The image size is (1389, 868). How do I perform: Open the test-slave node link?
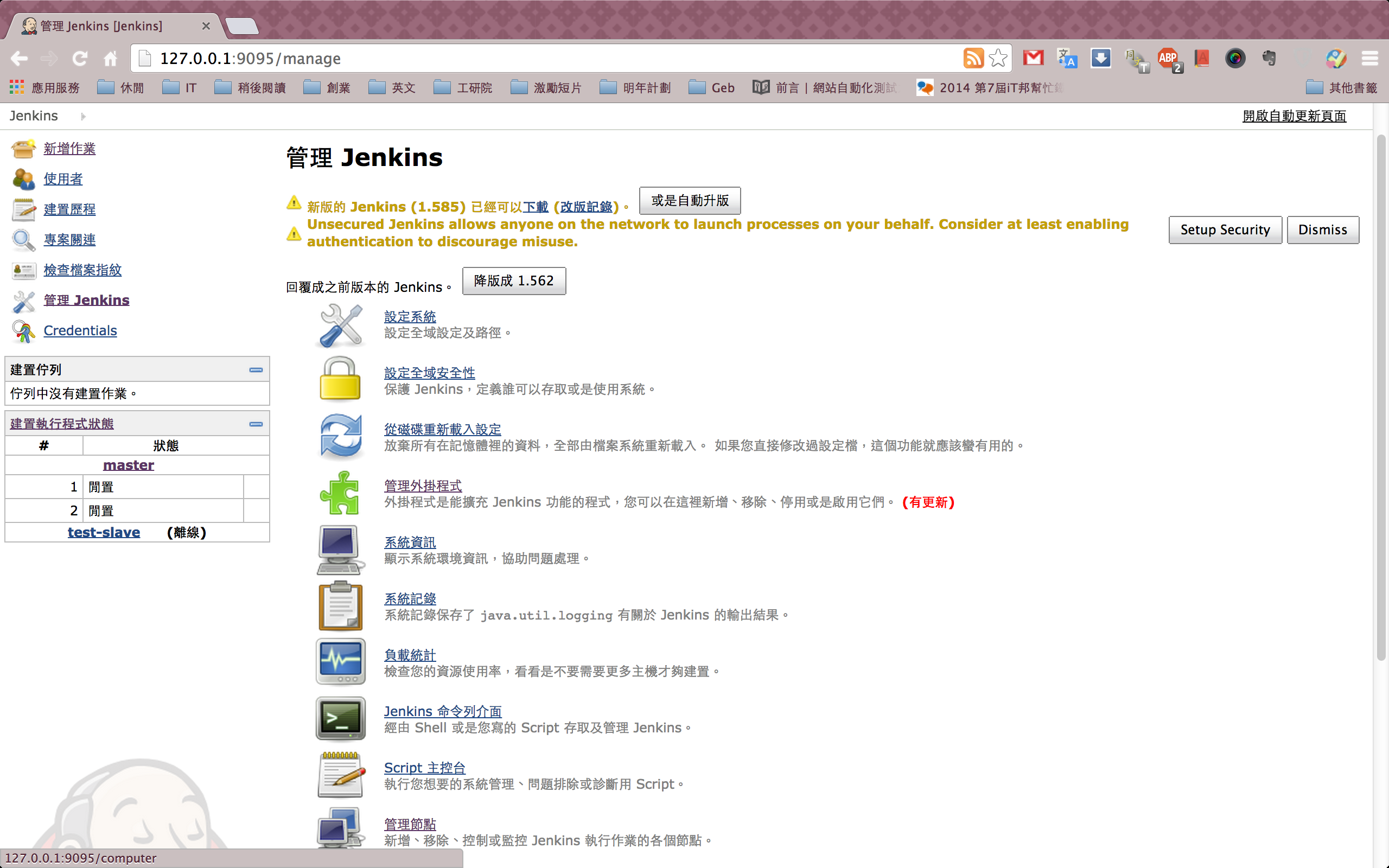(104, 532)
